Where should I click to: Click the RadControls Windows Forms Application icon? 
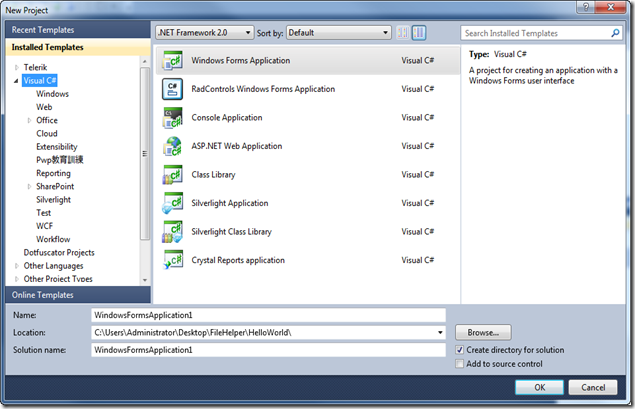pos(173,89)
